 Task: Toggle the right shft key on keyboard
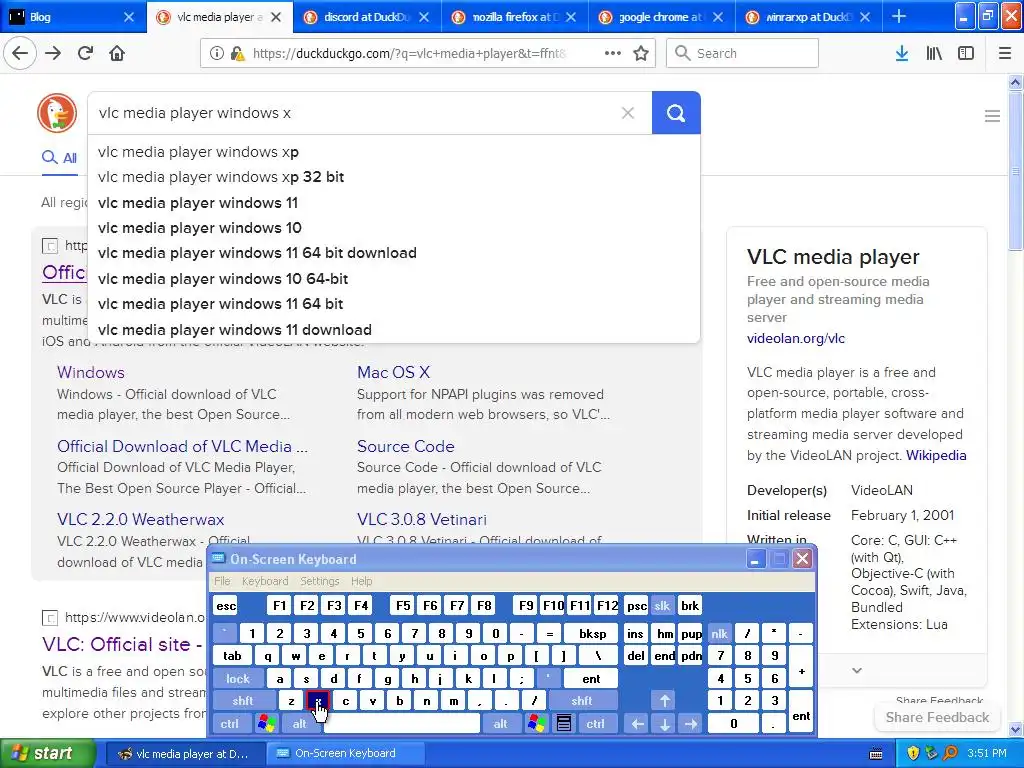click(x=581, y=701)
